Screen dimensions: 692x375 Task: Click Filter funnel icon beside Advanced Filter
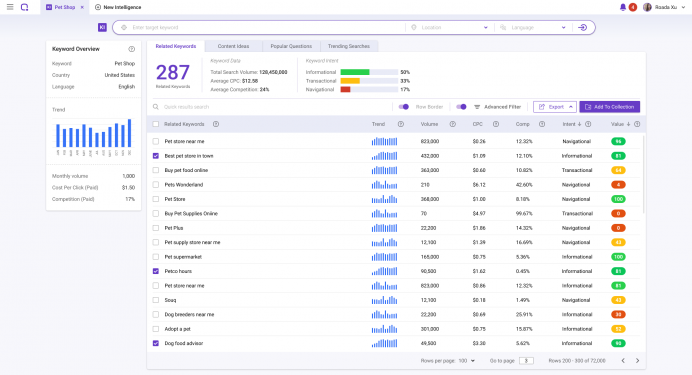(x=477, y=107)
